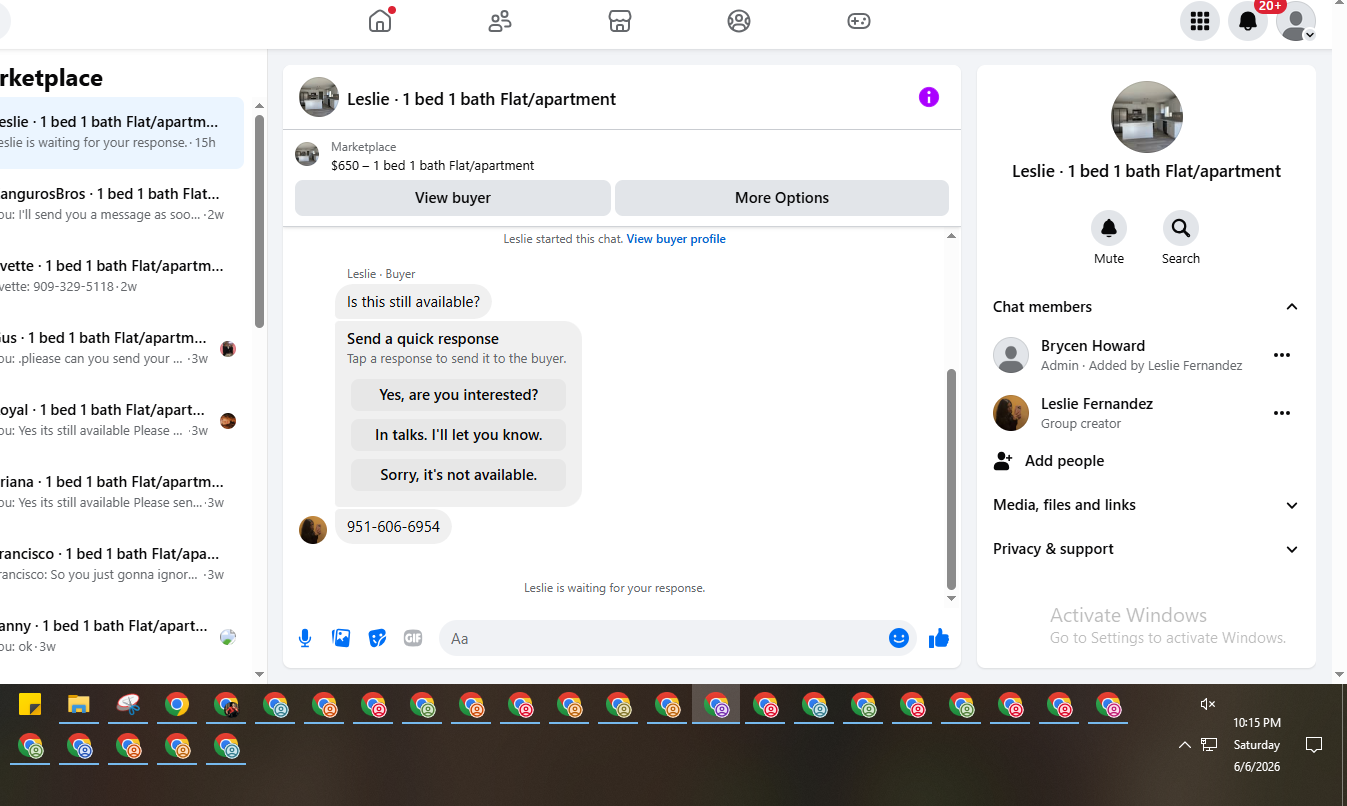Click the listing thumbnail in chat header

point(319,97)
